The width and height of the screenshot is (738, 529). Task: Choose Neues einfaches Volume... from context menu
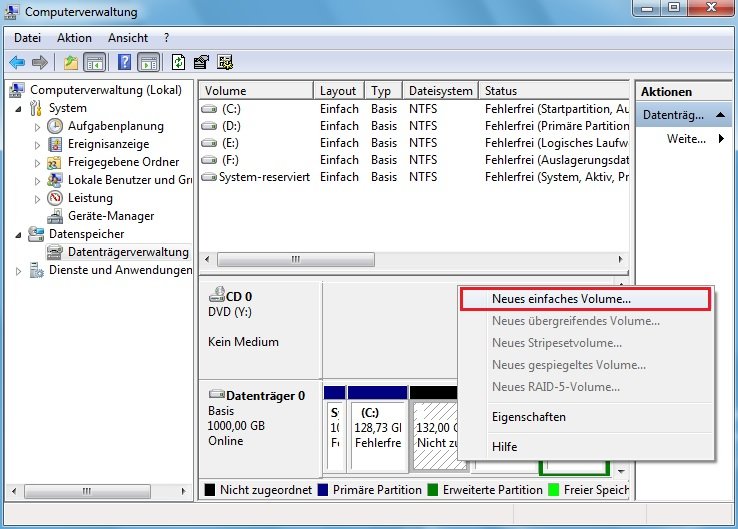(x=585, y=299)
